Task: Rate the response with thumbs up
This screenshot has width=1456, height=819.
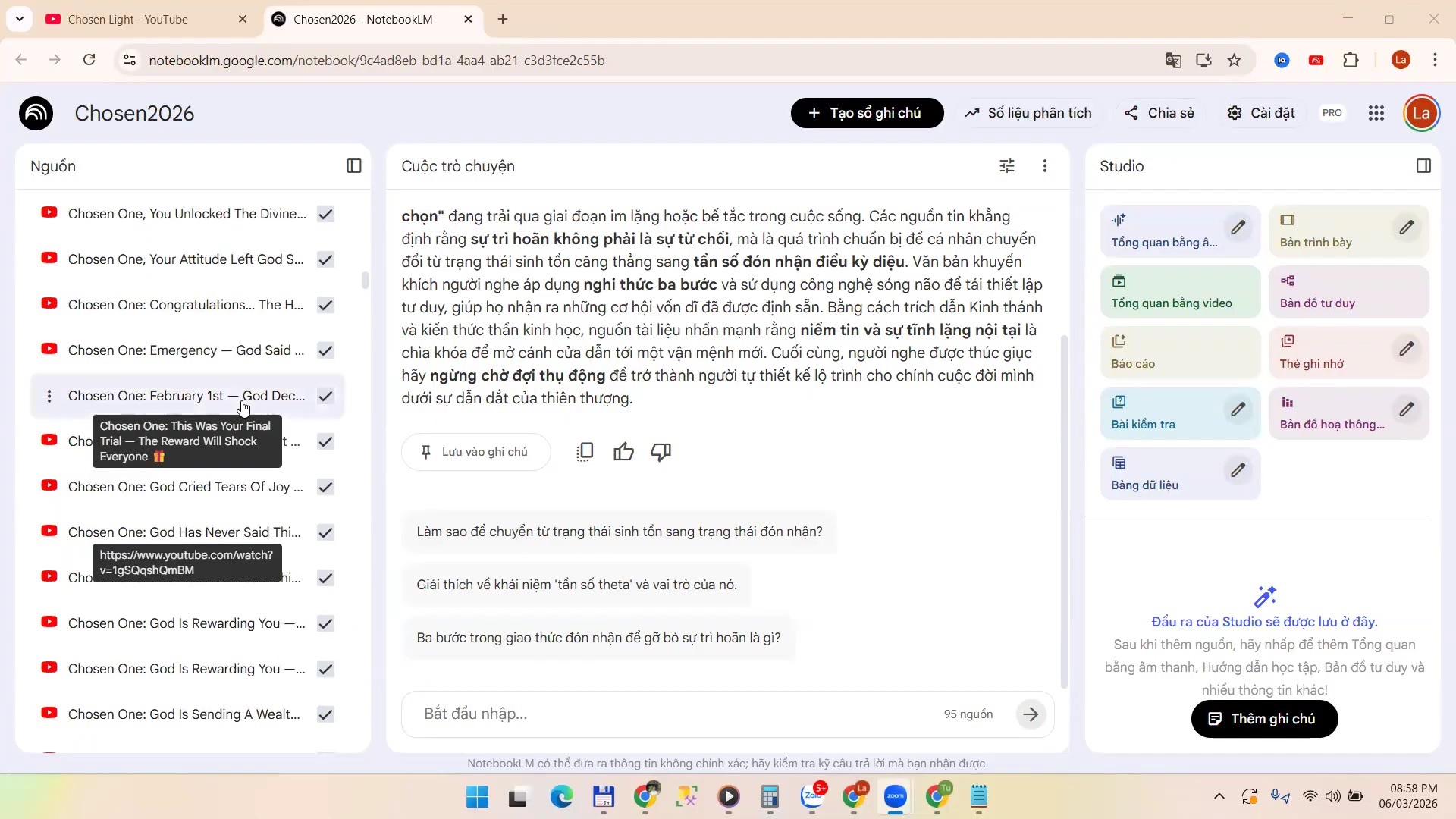Action: 623,452
